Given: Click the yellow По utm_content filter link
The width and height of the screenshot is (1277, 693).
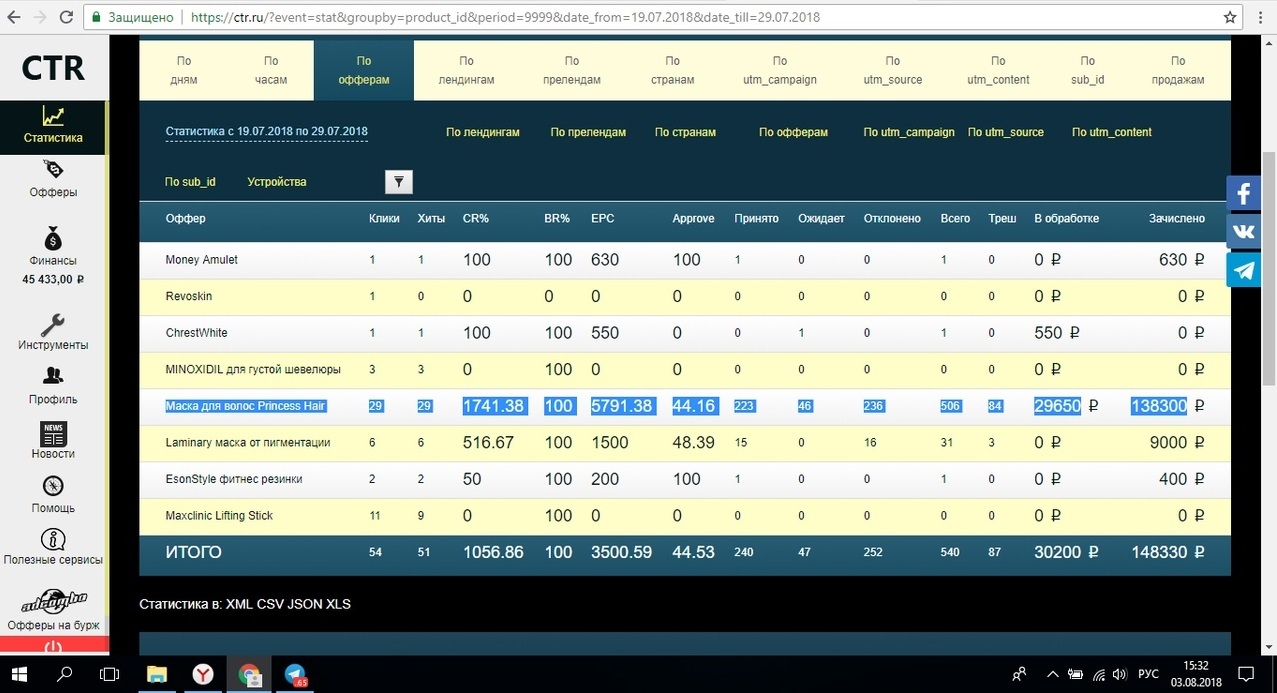Looking at the screenshot, I should [1112, 132].
